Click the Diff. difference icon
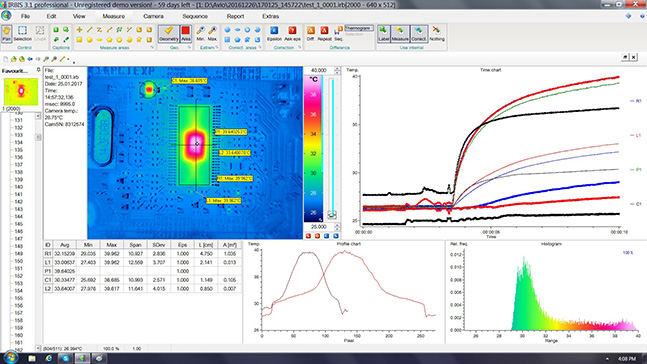The width and height of the screenshot is (647, 364). pyautogui.click(x=310, y=33)
